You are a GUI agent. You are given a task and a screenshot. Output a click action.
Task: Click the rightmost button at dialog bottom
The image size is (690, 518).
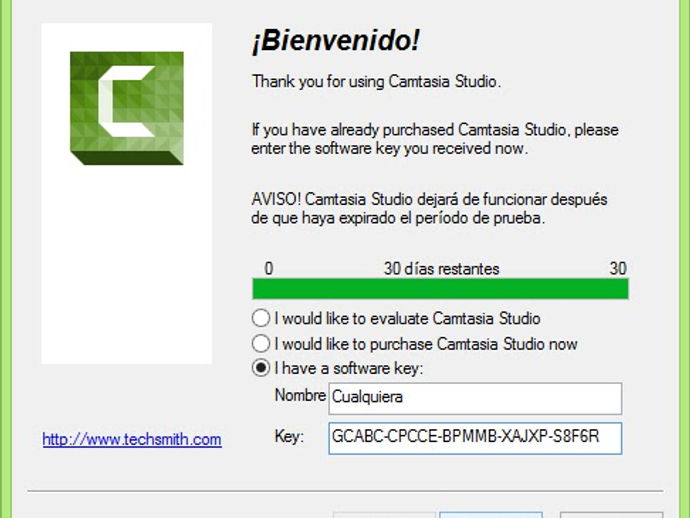pyautogui.click(x=612, y=515)
